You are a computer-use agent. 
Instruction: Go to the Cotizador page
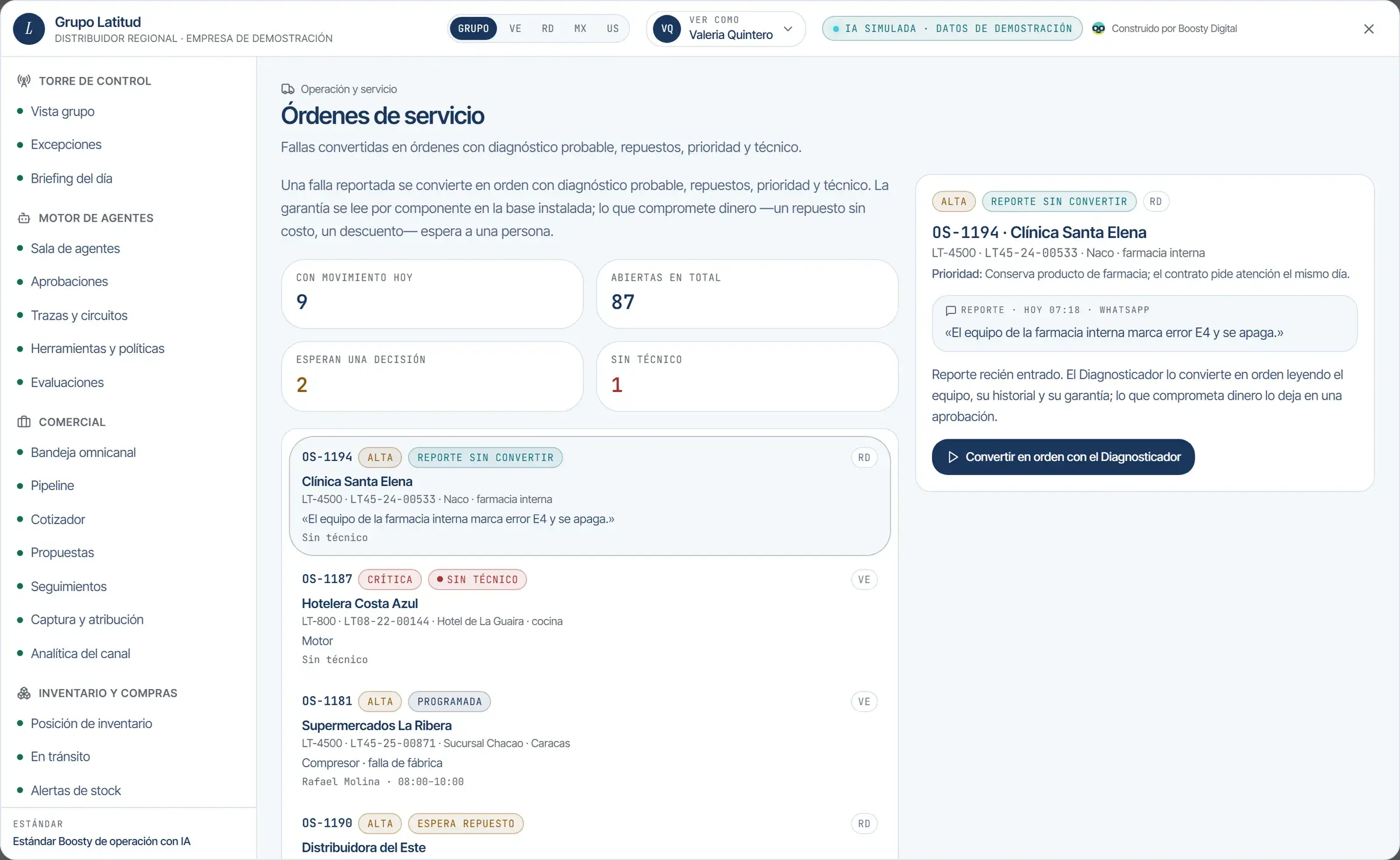[x=58, y=520]
